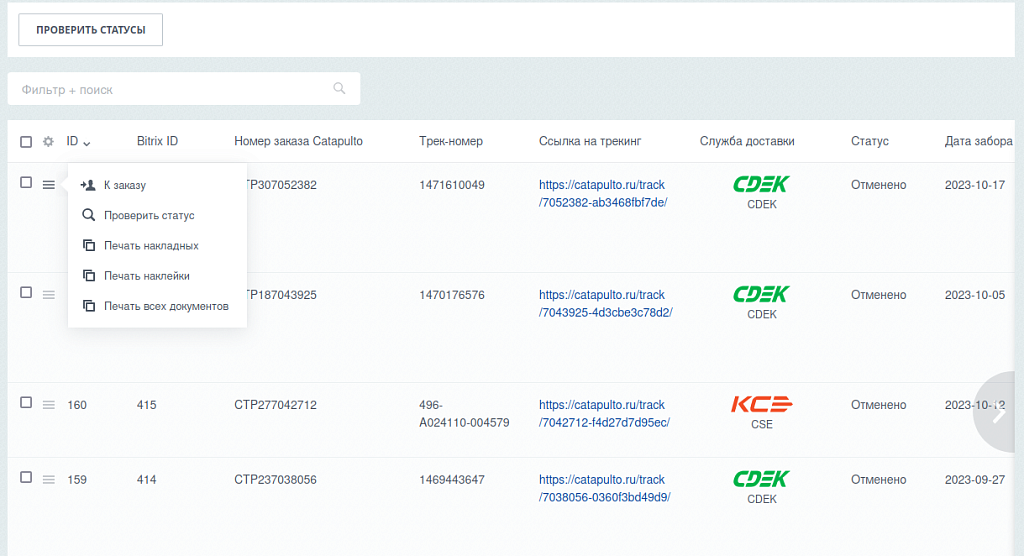The height and width of the screenshot is (556, 1024).
Task: Open the row menu for order 159
Action: click(x=48, y=480)
